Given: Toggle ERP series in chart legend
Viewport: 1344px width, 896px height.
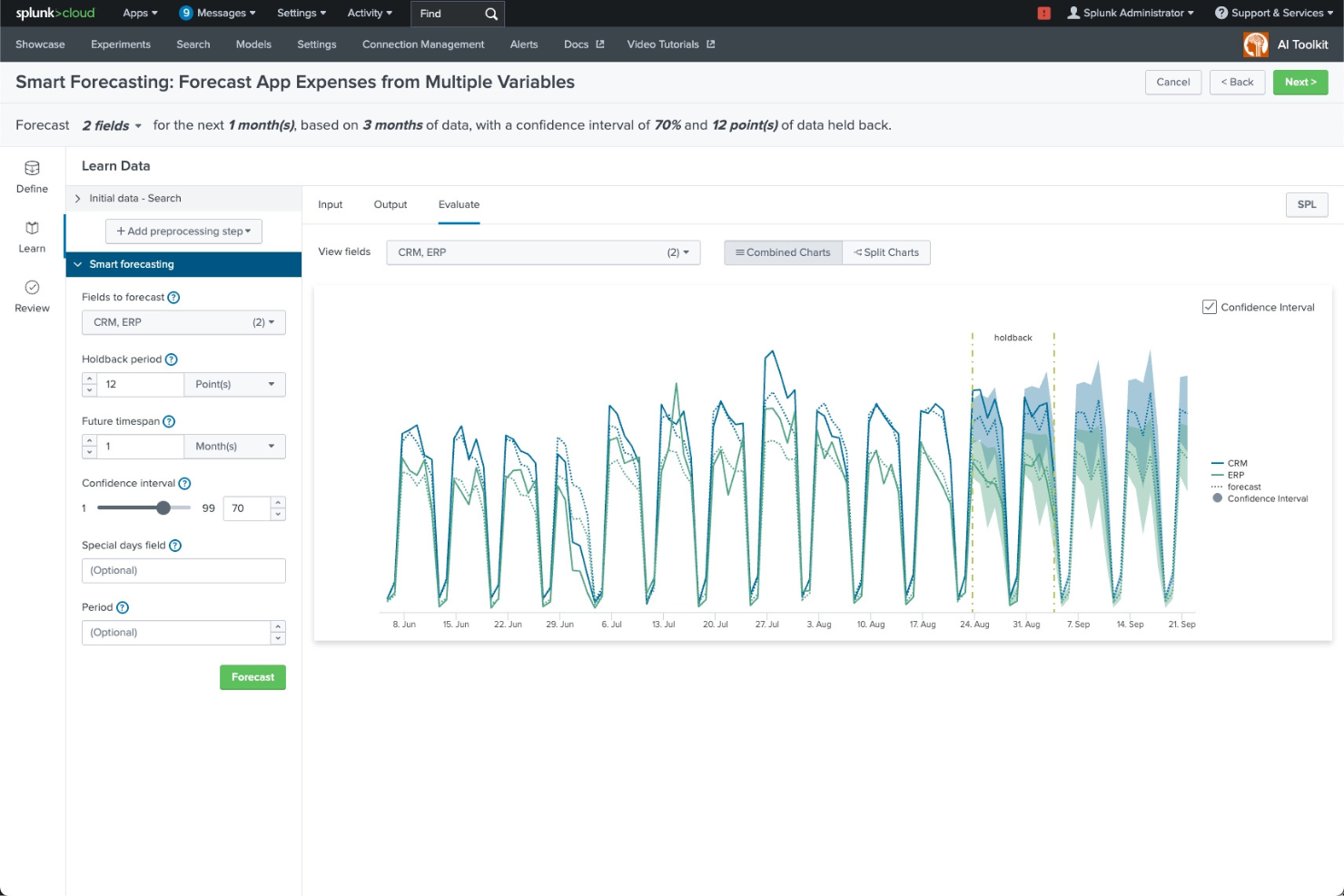Looking at the screenshot, I should click(x=1228, y=475).
